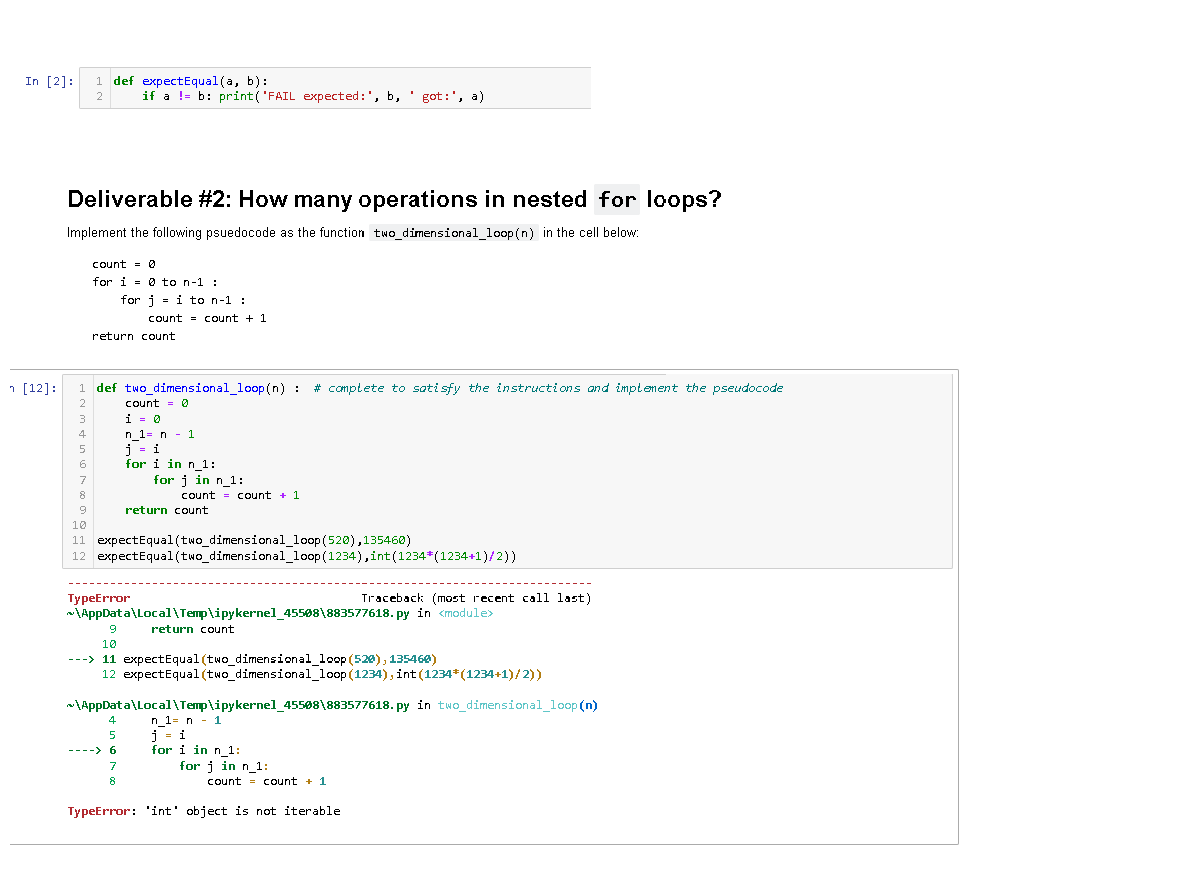Click the two_dimensional_loop(n) inline code in instructions
The image size is (1200, 873).
454,233
